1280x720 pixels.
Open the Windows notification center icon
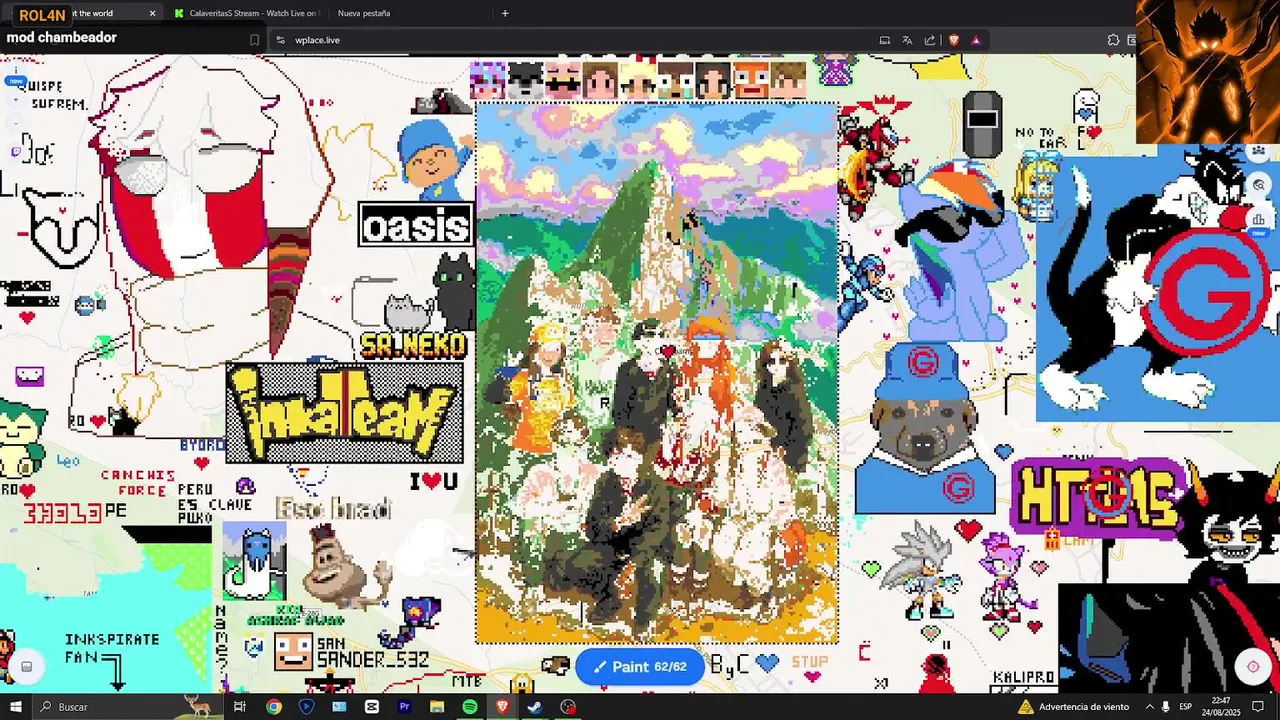coord(1258,707)
